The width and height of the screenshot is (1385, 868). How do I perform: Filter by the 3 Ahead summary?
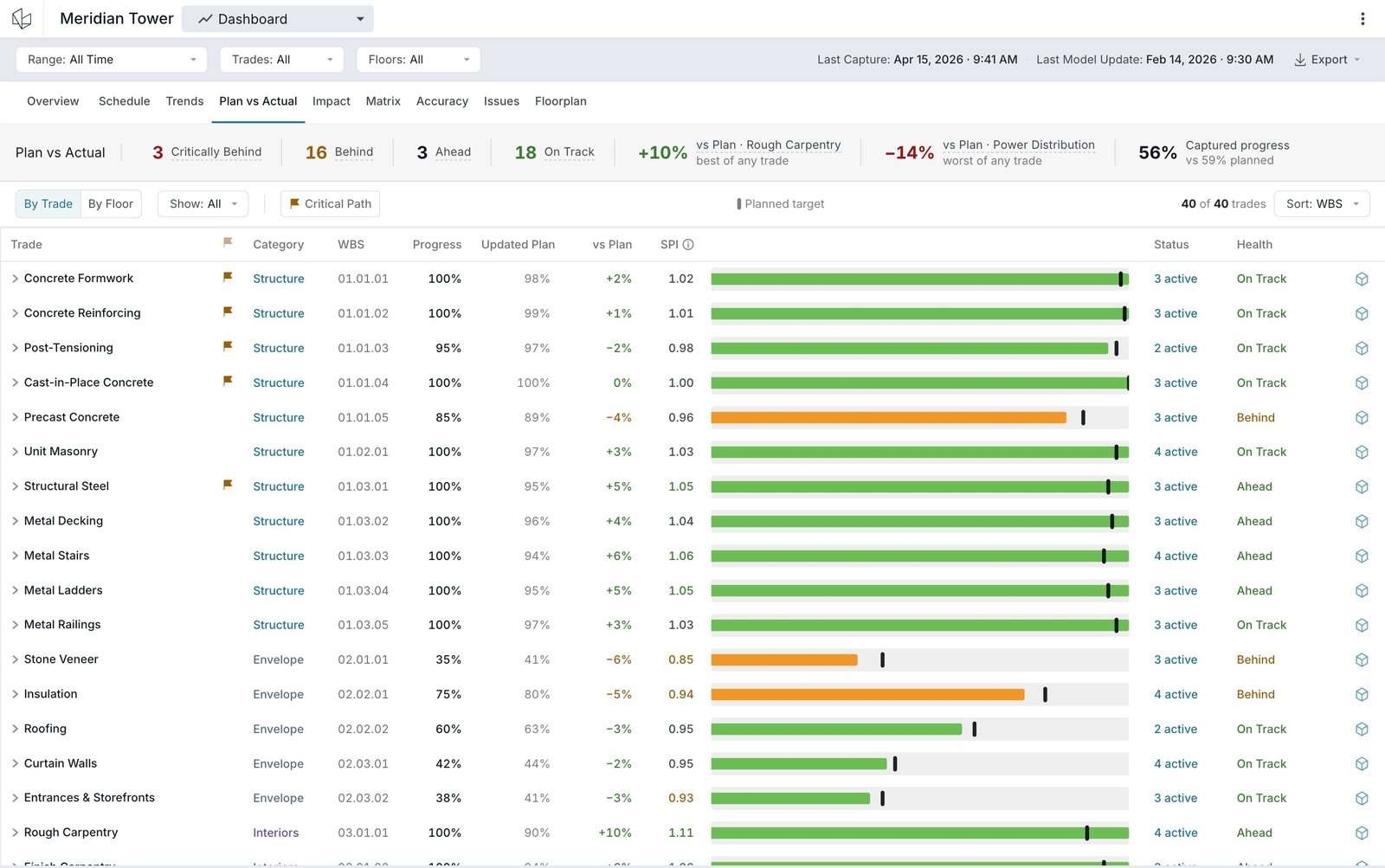click(444, 152)
